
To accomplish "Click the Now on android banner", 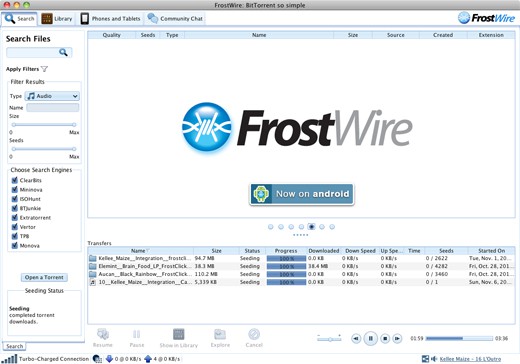I will click(x=302, y=194).
